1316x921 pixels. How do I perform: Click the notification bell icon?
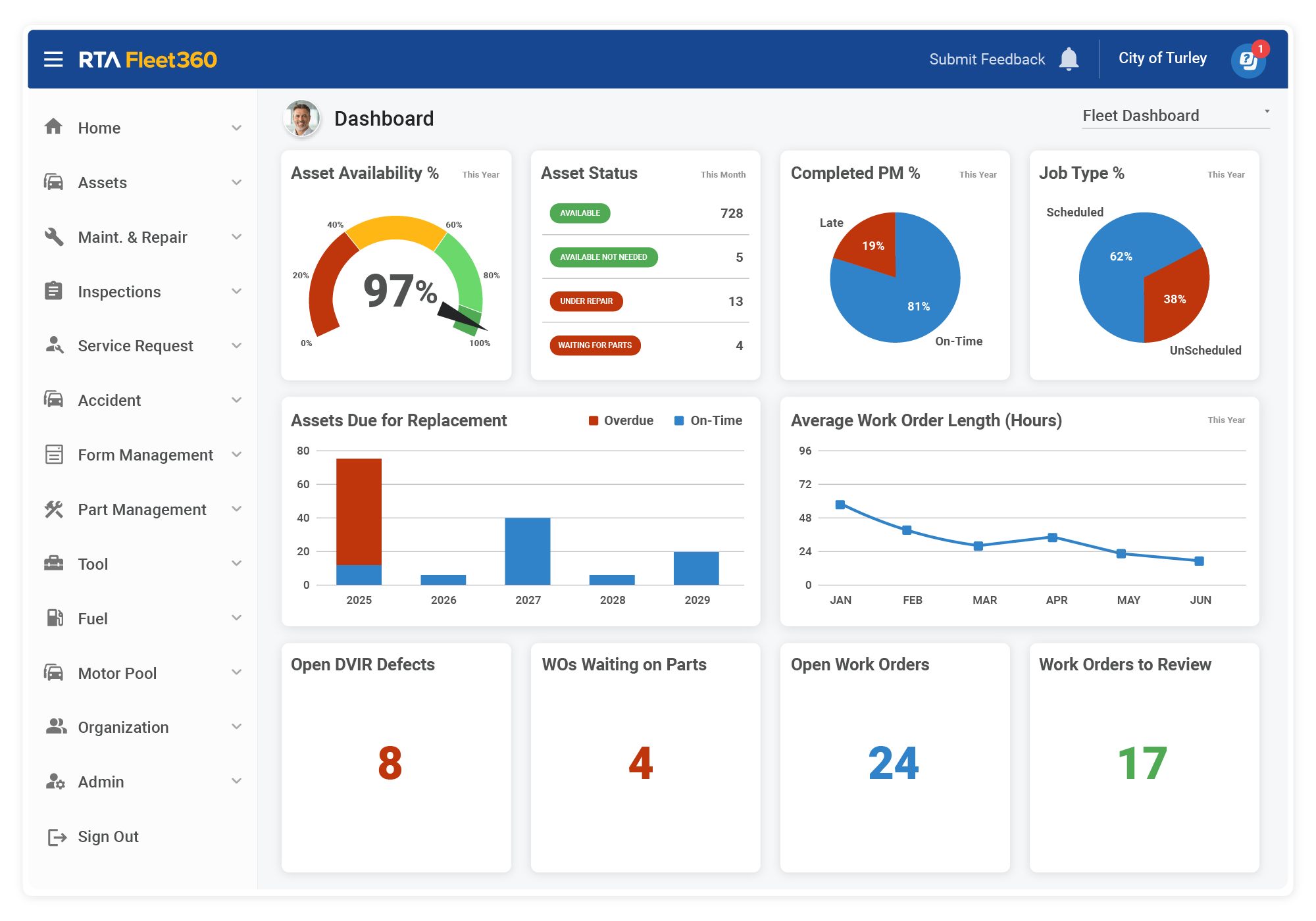coord(1070,59)
